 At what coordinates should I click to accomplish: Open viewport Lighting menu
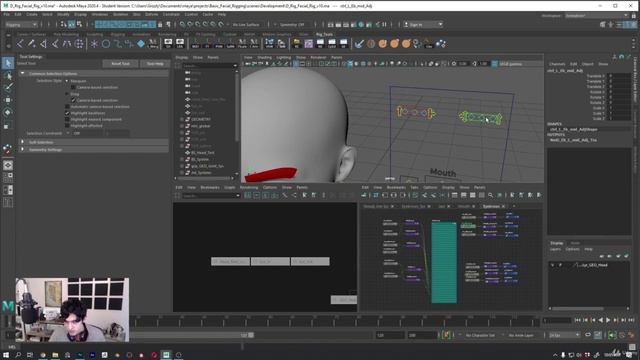[284, 58]
